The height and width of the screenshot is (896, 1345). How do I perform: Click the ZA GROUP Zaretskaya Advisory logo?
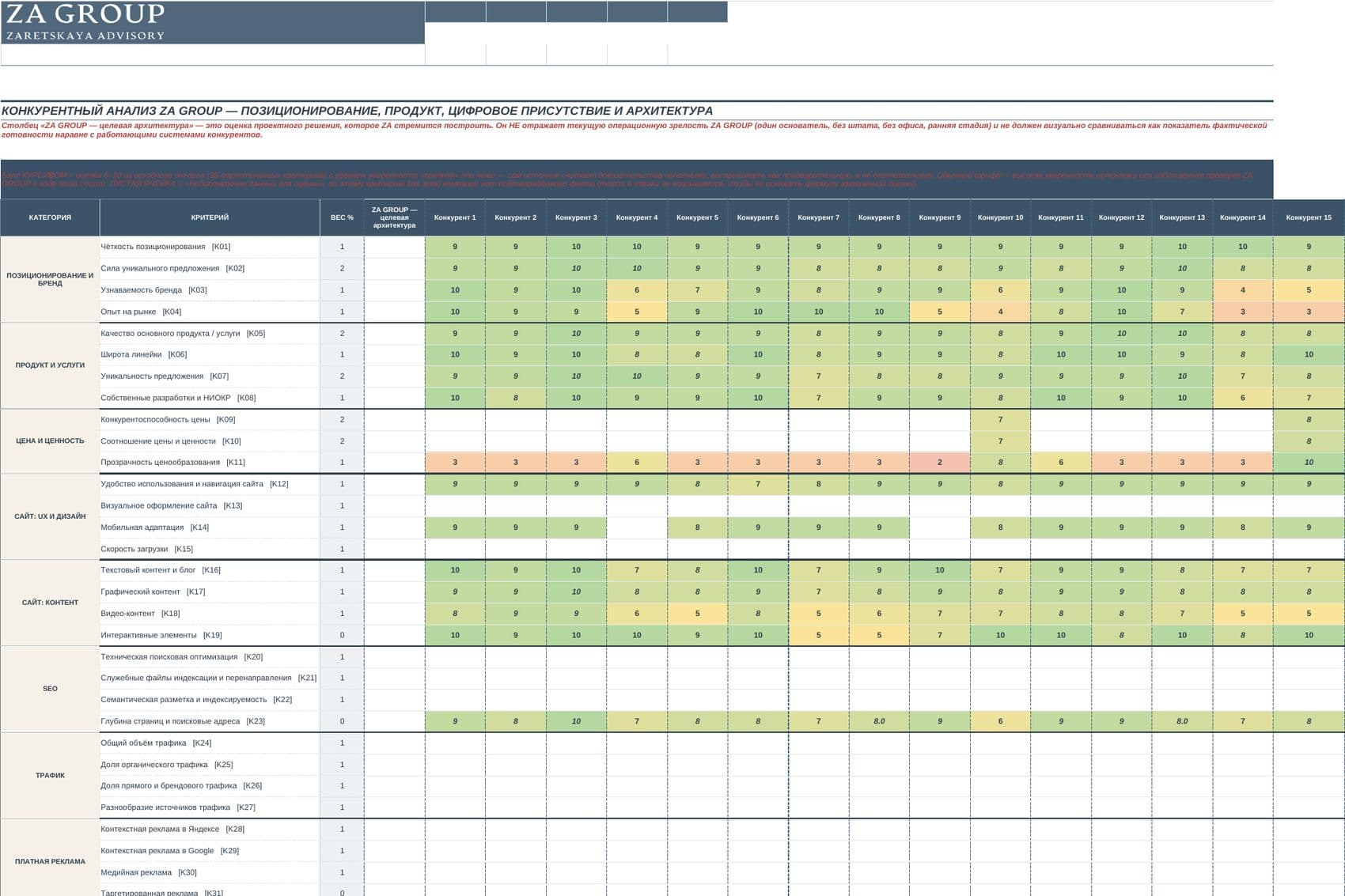tap(85, 22)
